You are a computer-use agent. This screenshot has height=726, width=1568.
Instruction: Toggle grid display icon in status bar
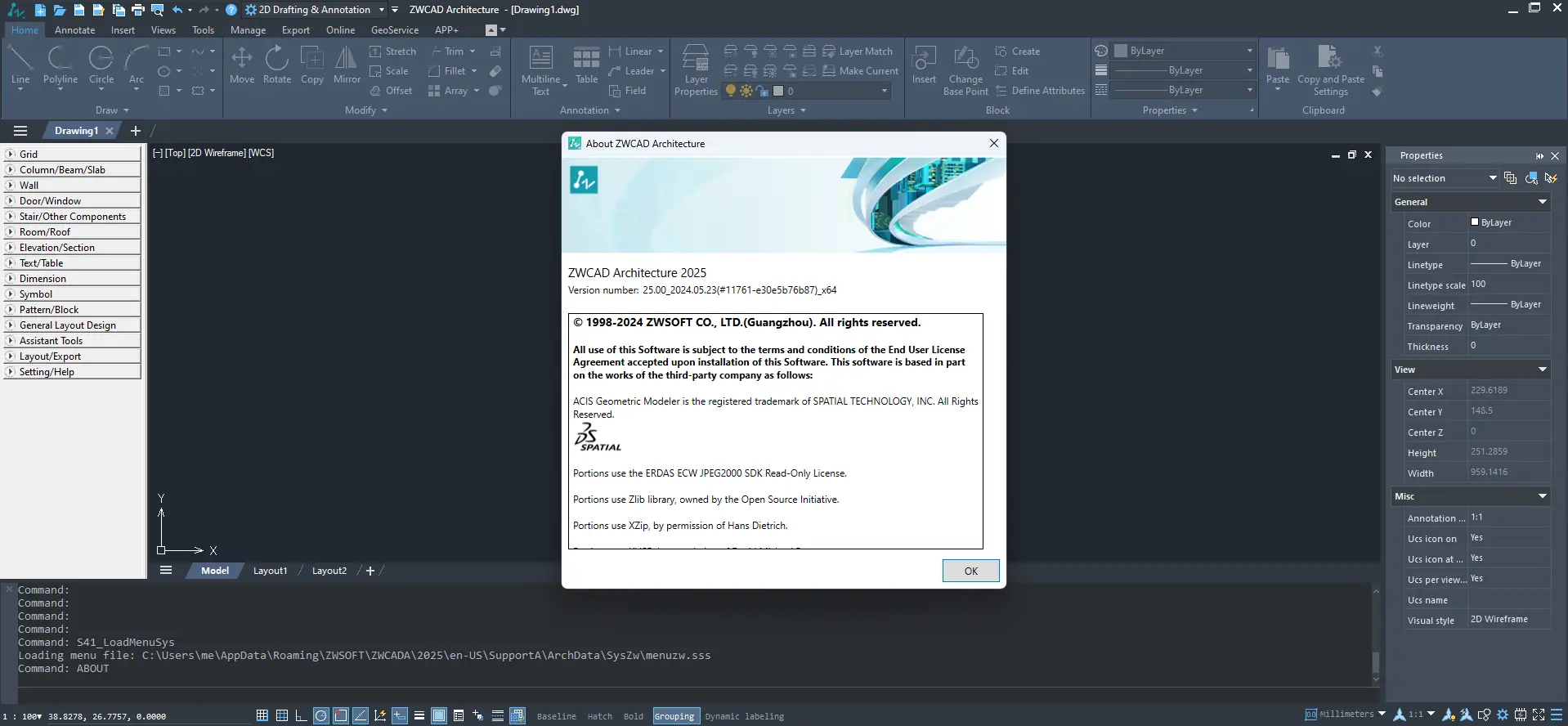282,715
